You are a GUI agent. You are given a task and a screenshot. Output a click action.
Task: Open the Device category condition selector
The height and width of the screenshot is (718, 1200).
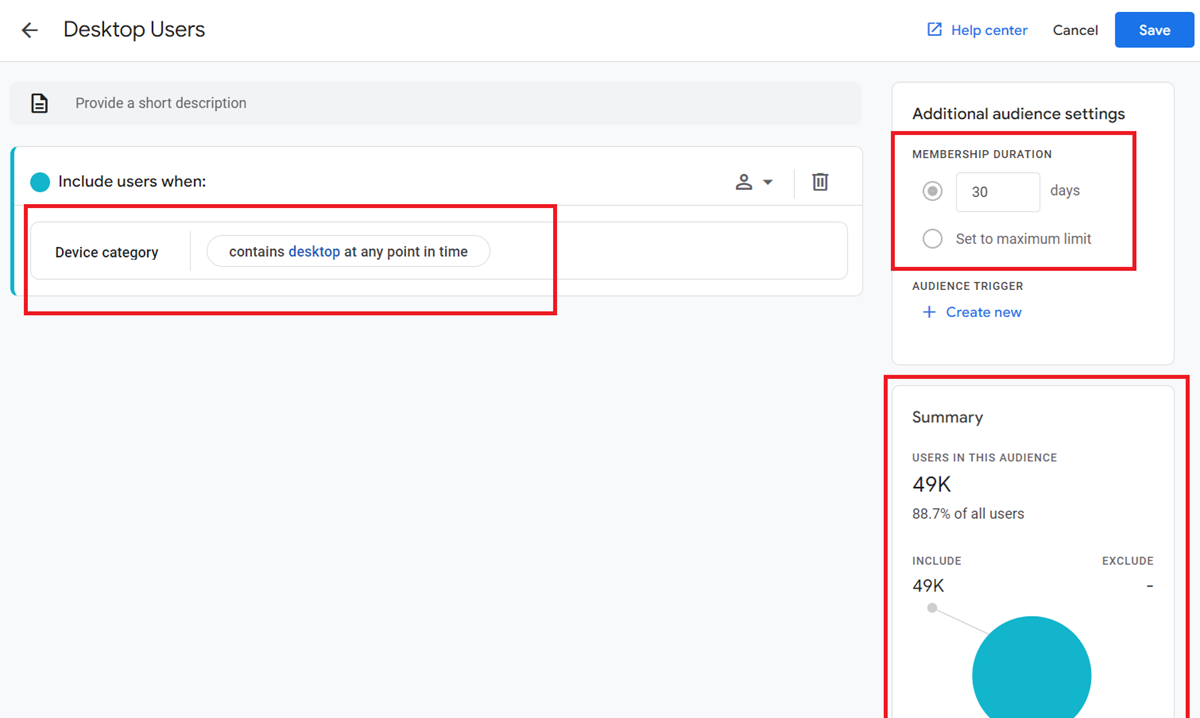106,252
